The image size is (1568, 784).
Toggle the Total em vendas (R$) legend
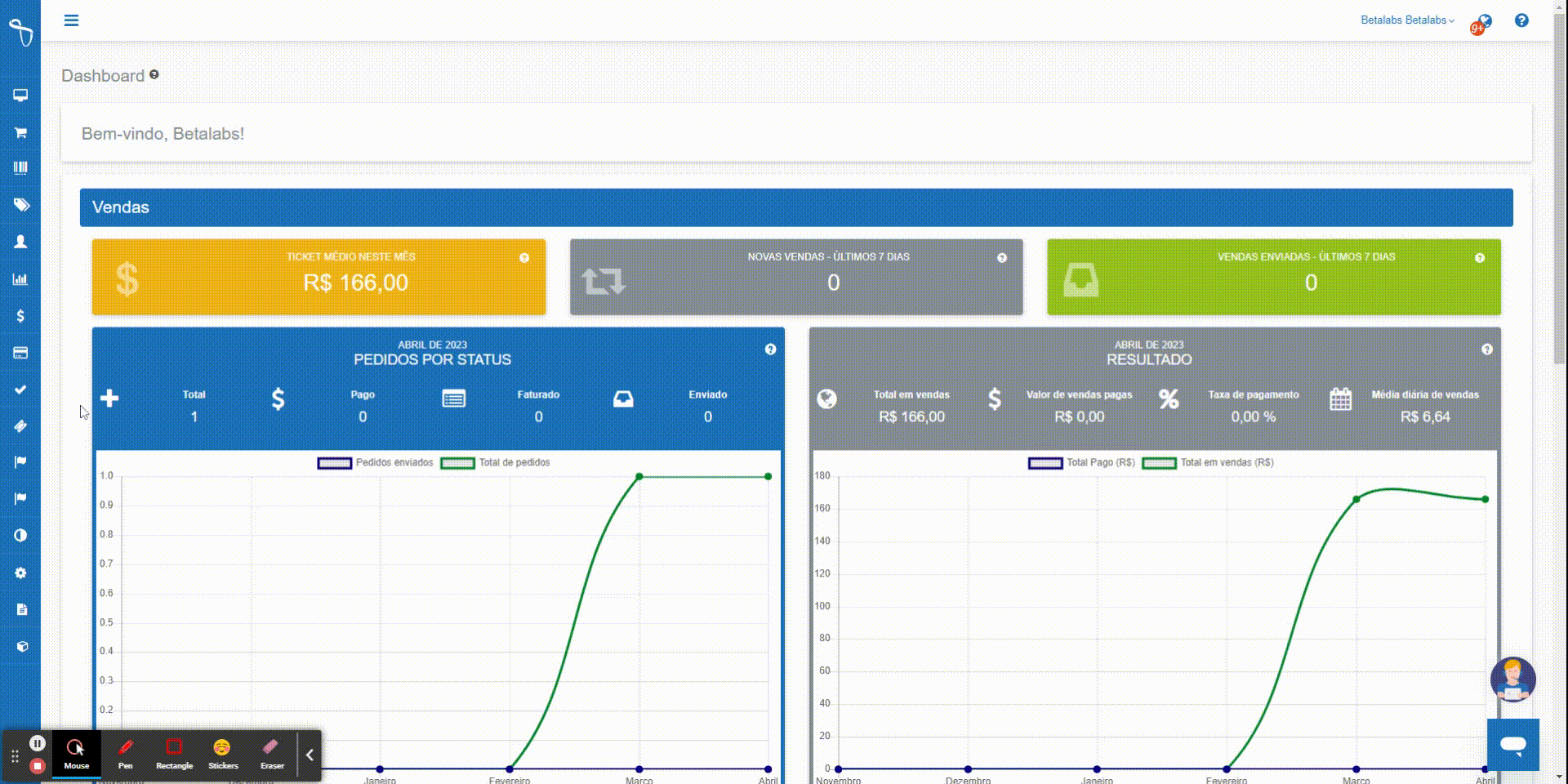[1209, 463]
